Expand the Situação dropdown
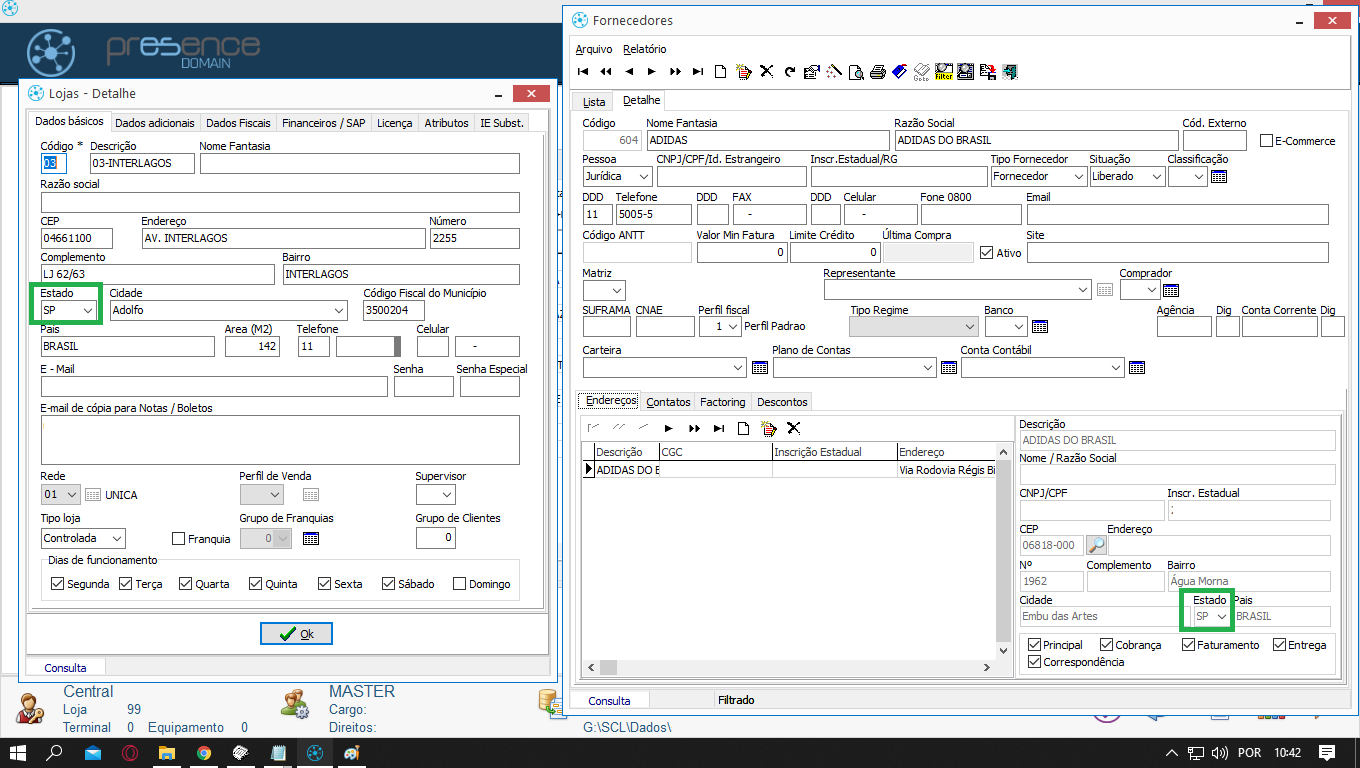Image resolution: width=1360 pixels, height=768 pixels. coord(1156,177)
